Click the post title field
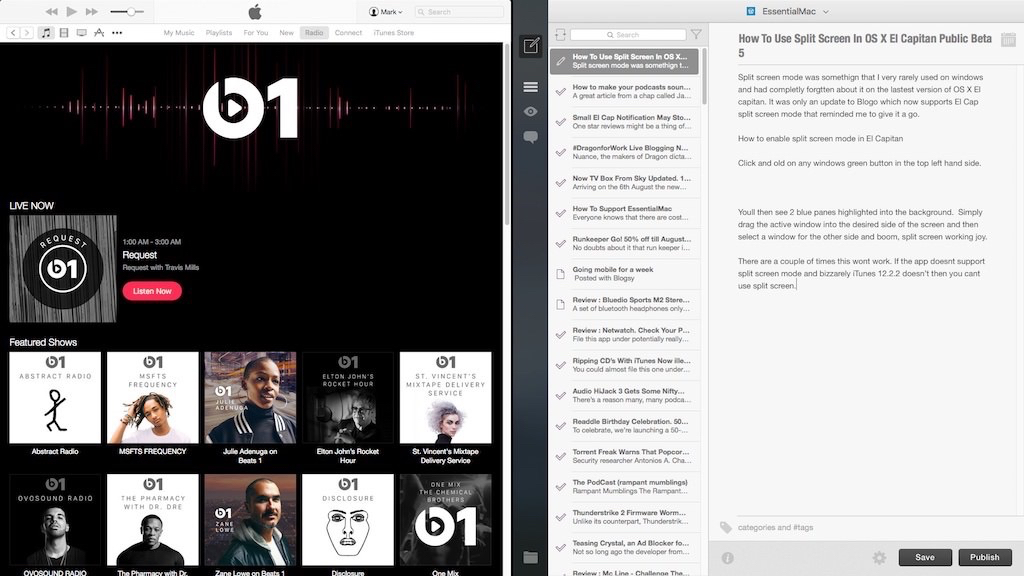 point(865,46)
